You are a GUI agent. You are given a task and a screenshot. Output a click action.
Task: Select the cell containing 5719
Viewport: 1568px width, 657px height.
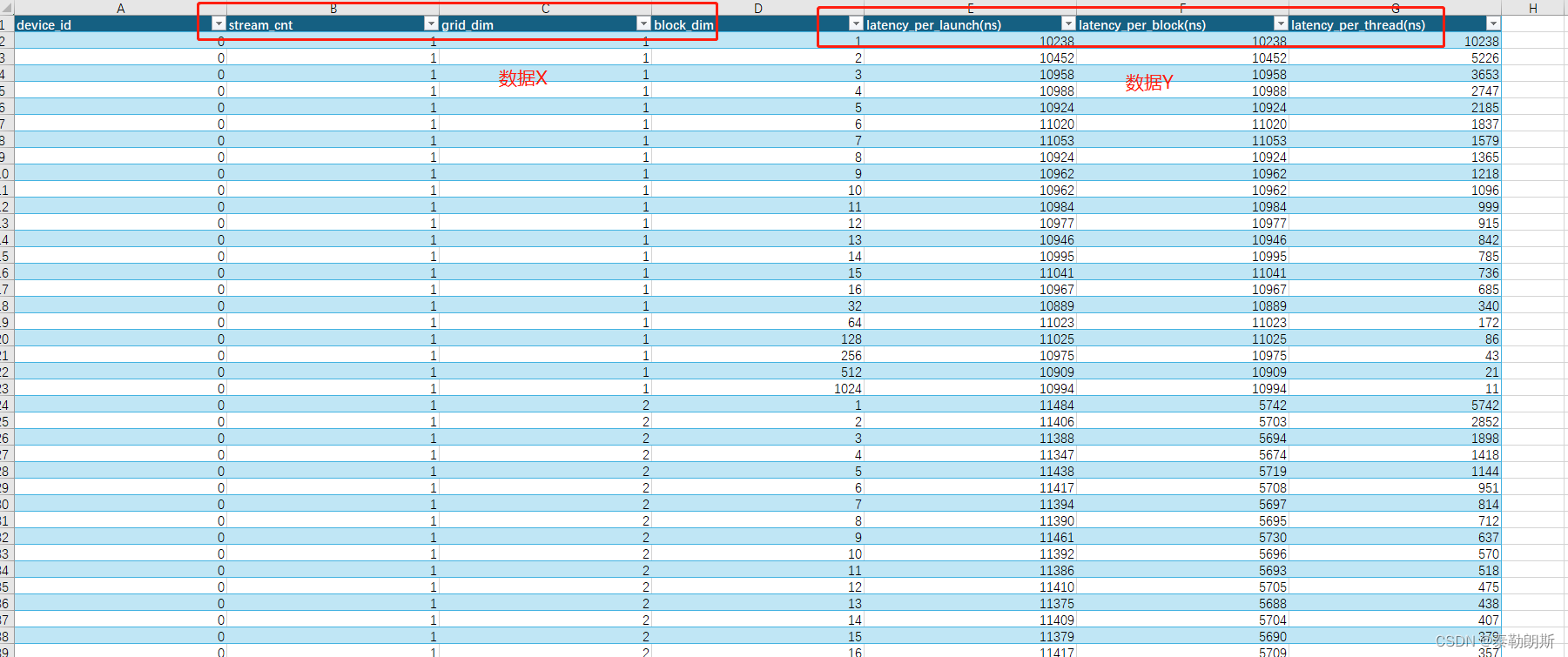(x=1182, y=471)
